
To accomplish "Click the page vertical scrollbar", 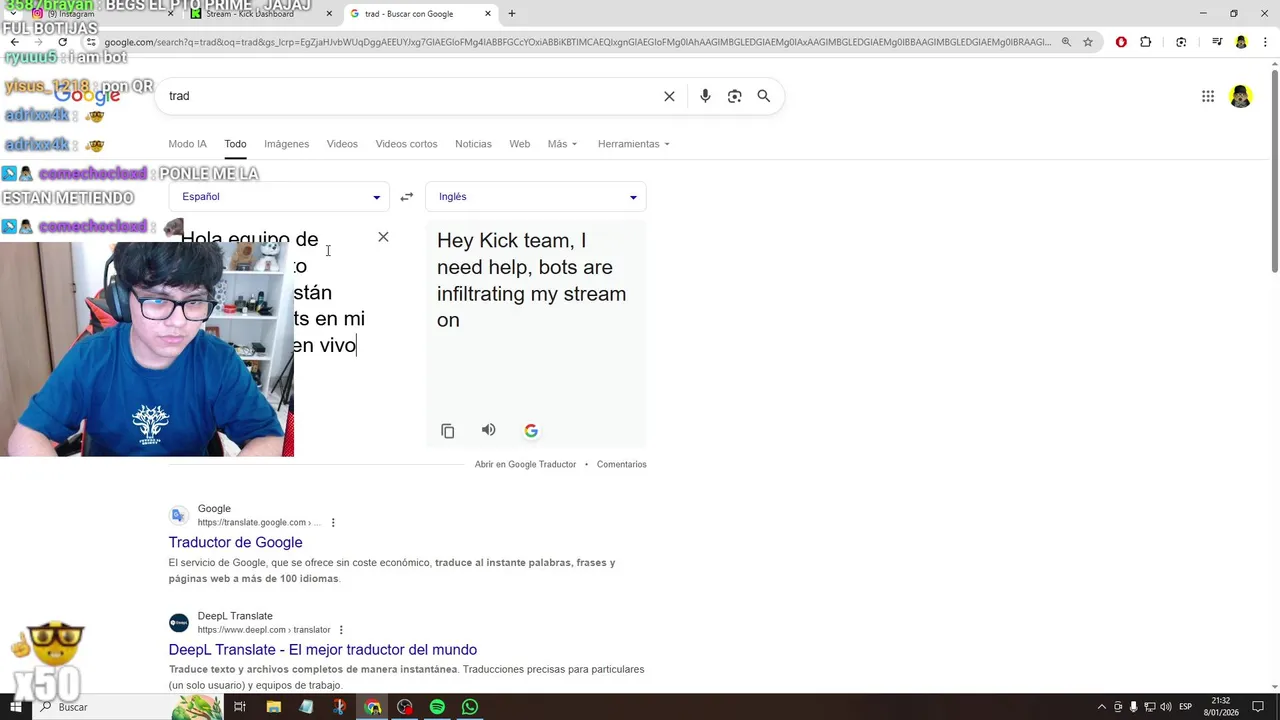I will coord(1274,170).
